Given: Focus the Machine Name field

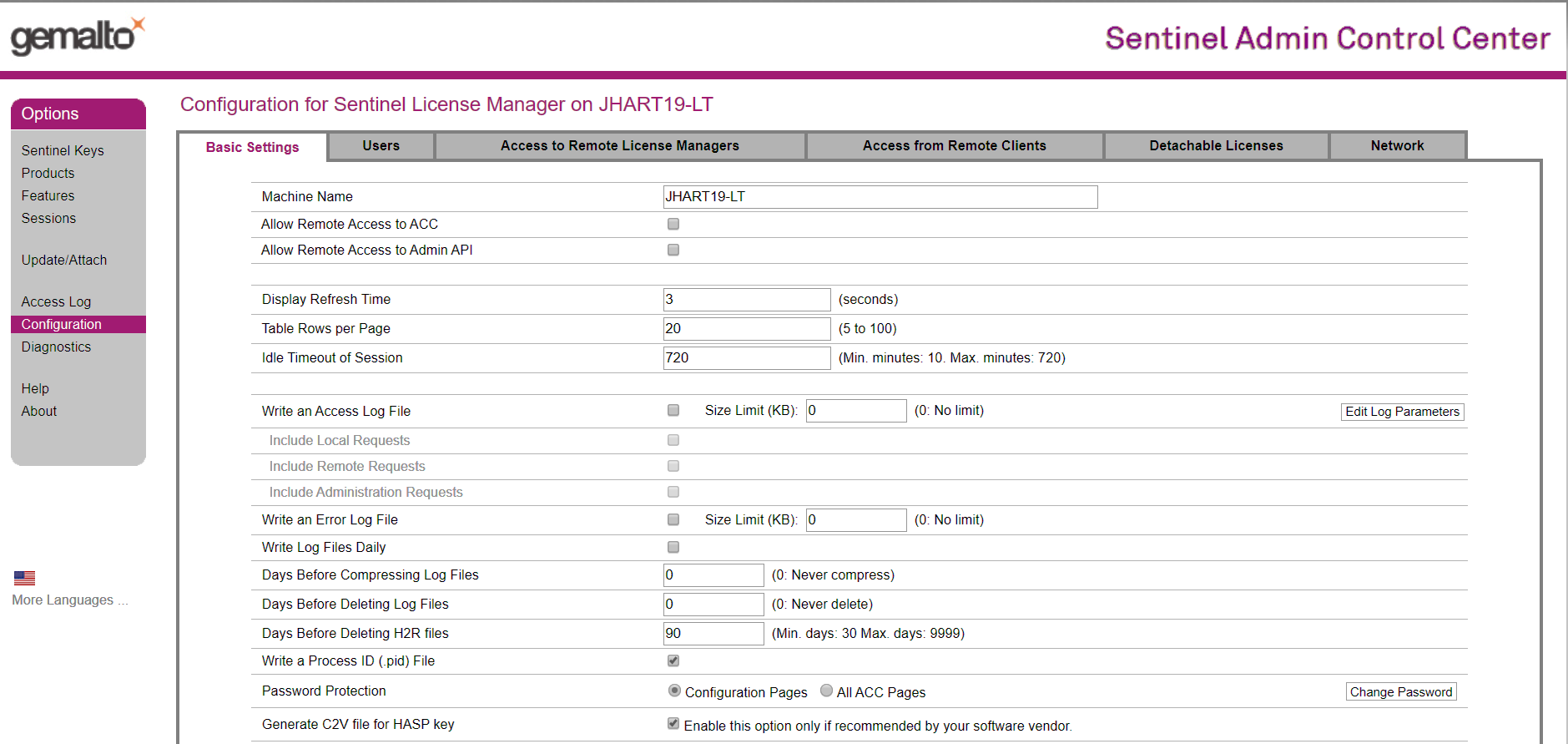Looking at the screenshot, I should coord(880,197).
